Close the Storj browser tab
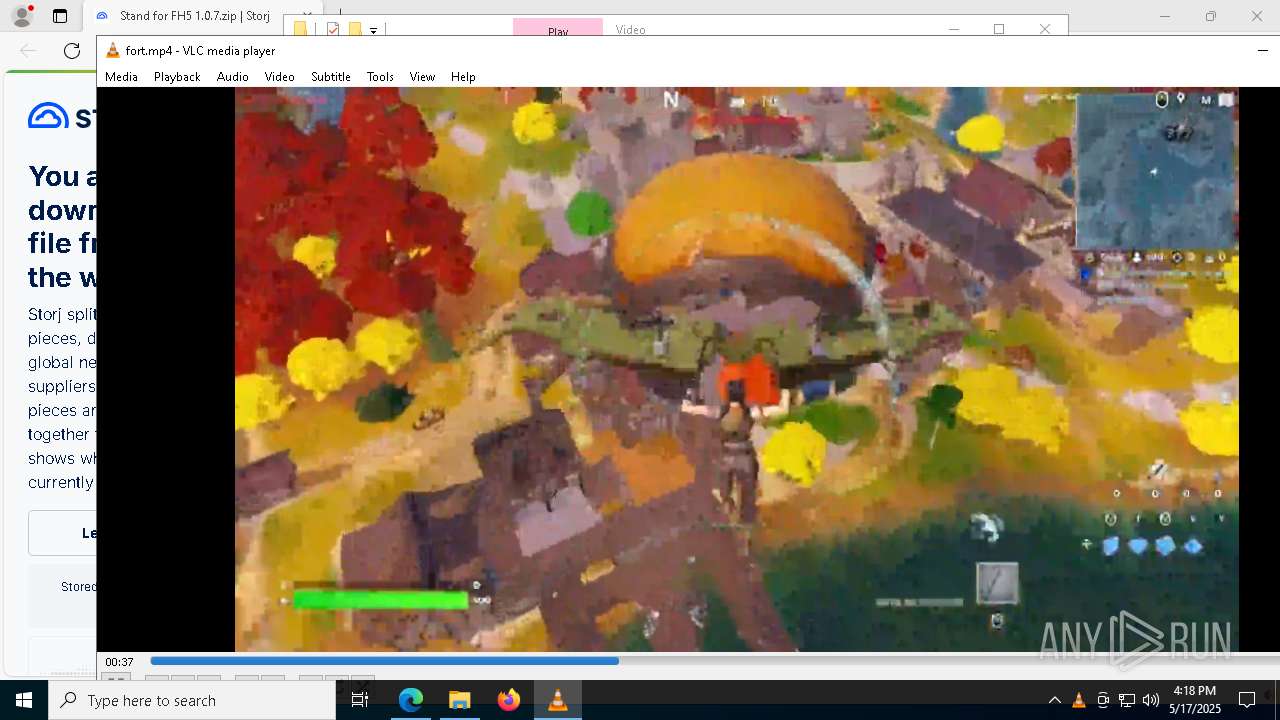 (x=307, y=16)
